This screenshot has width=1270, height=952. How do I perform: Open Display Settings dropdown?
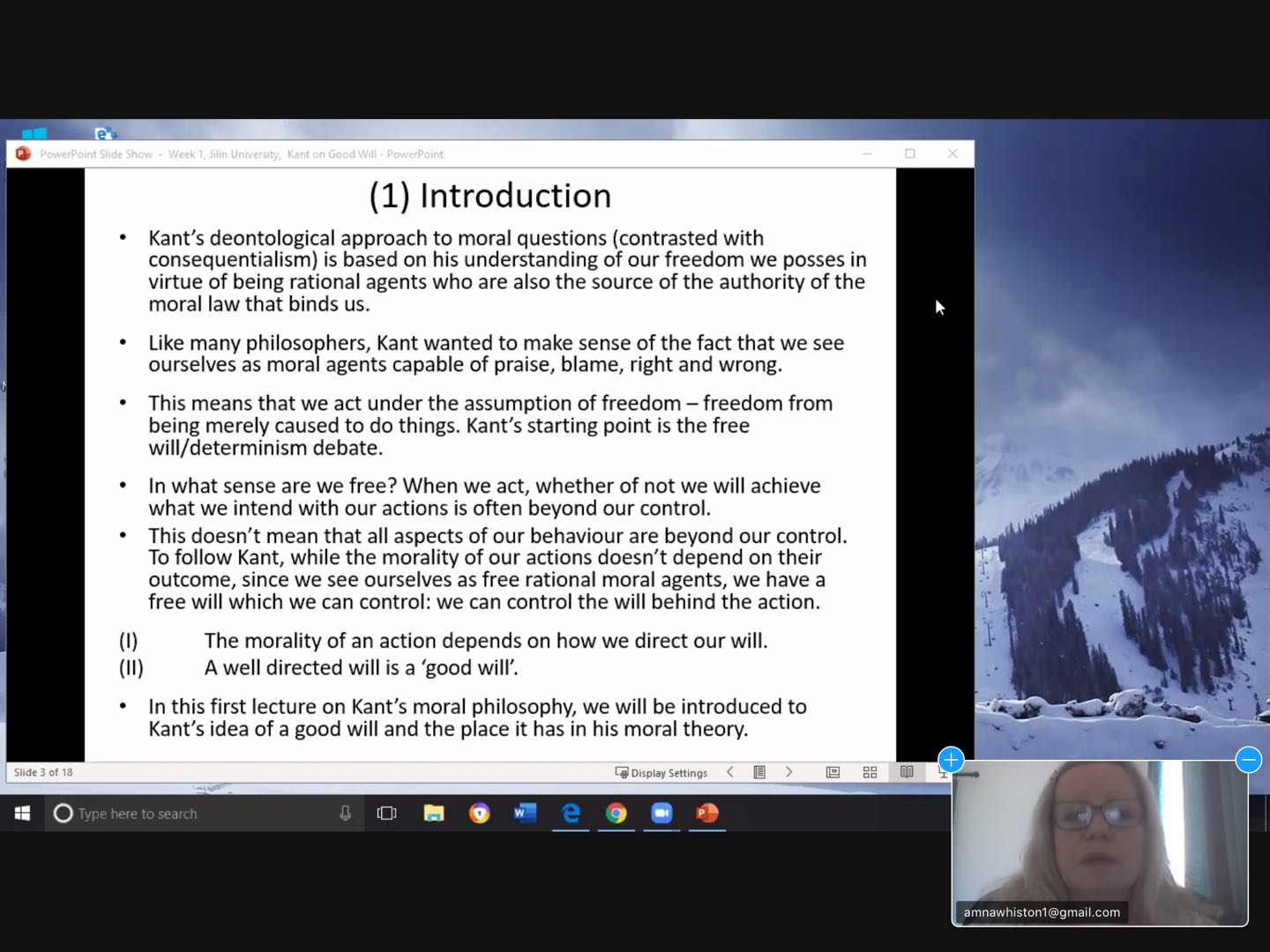tap(661, 773)
